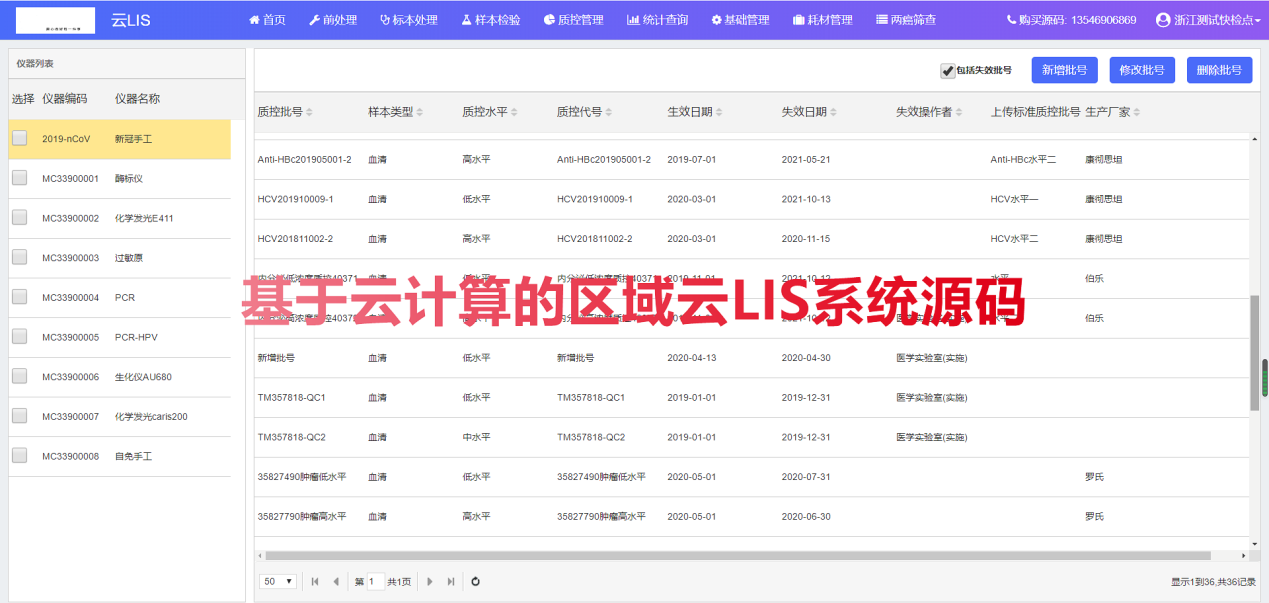Sort by 生效日期 column arrow
Screen dimensions: 1269x603
pos(720,112)
